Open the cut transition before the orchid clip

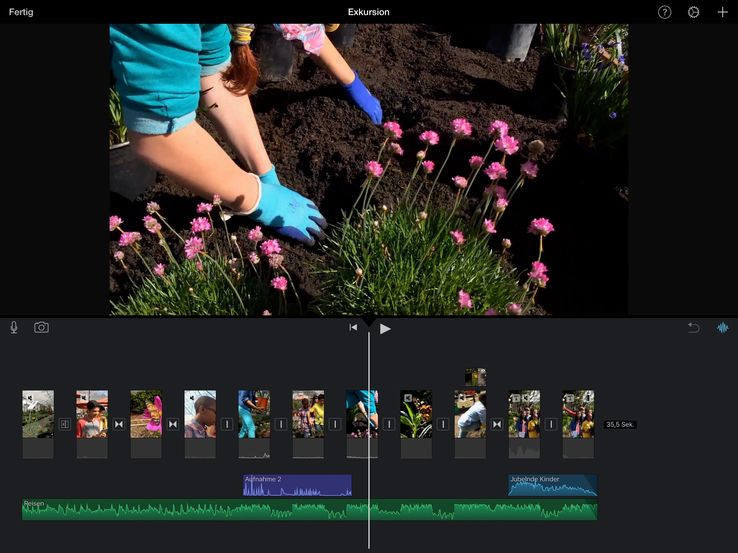point(389,425)
